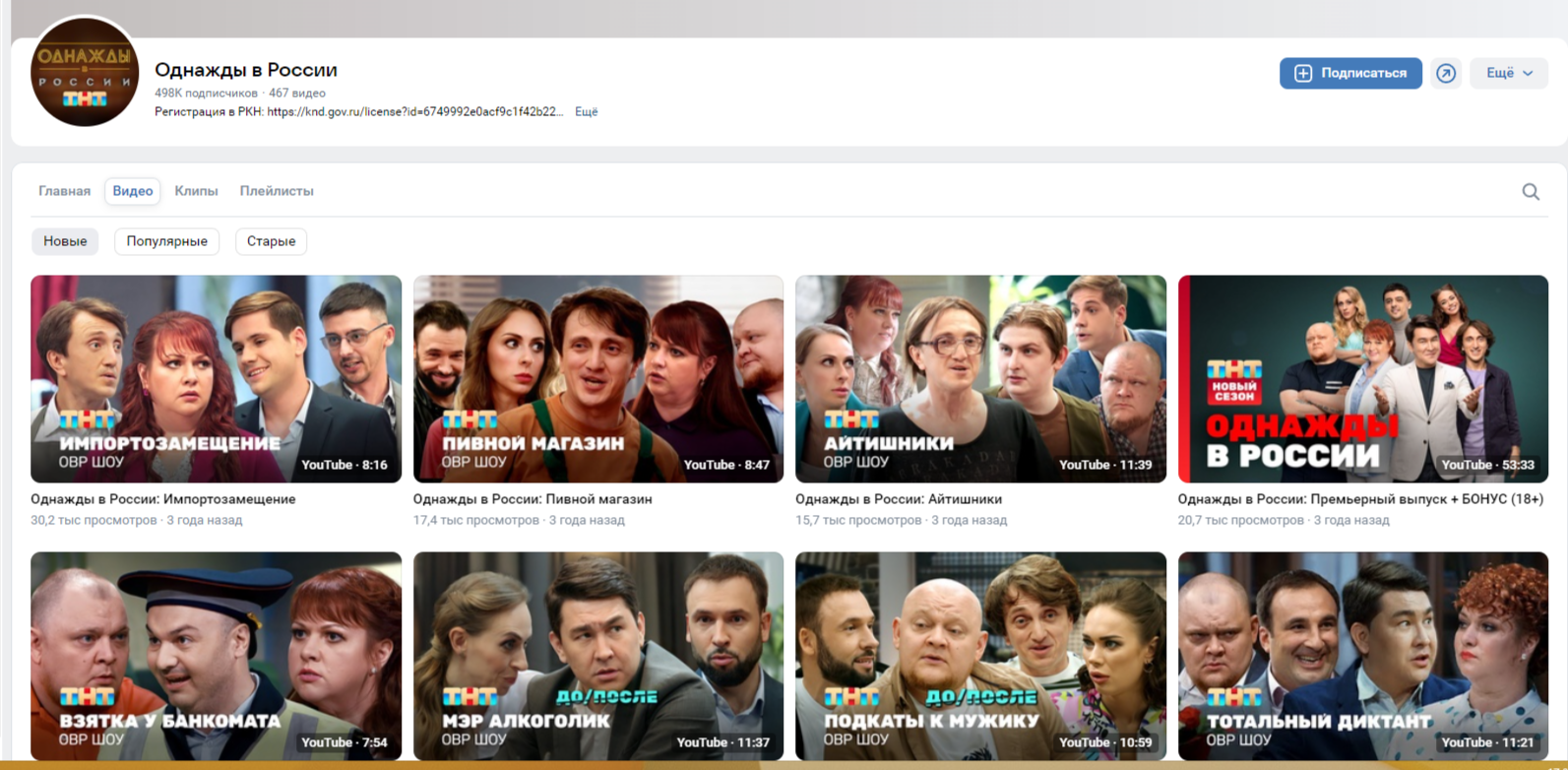The width and height of the screenshot is (1568, 770).
Task: Click the 498K подписчиков · 467 видео text
Action: (240, 94)
